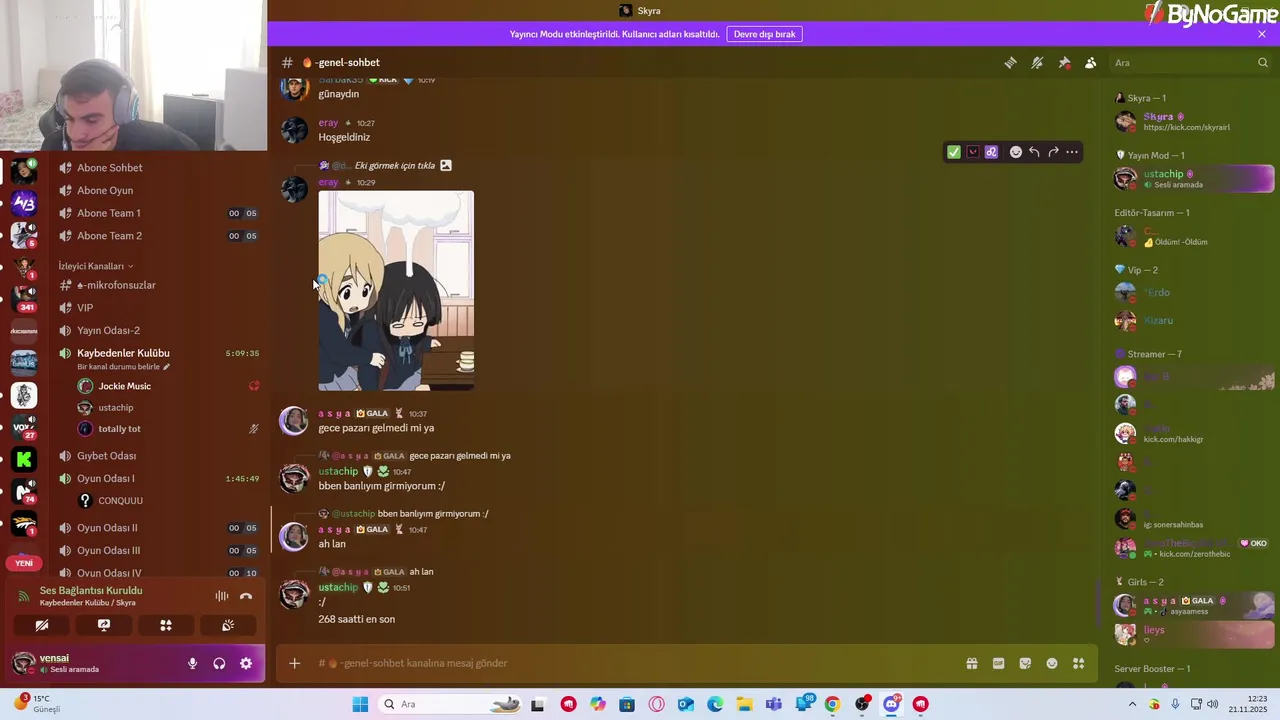
Task: Join the VIP voice channel
Action: (158, 308)
